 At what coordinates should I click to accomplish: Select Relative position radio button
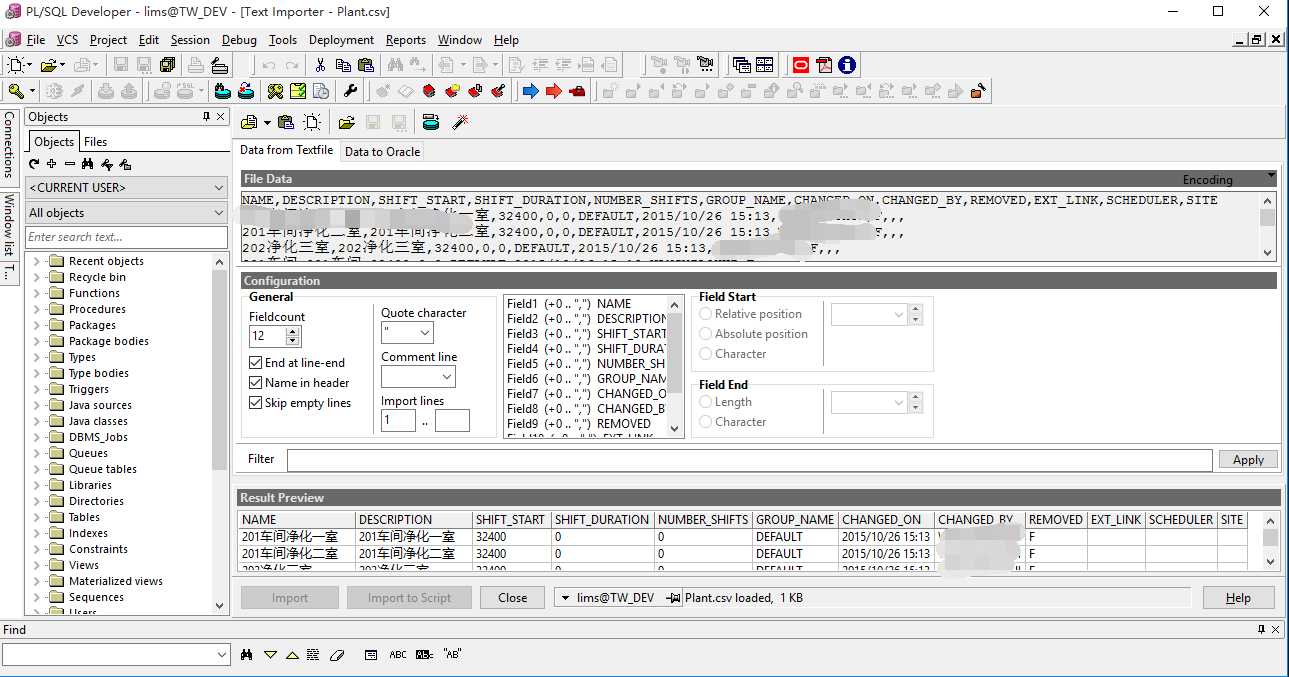[706, 314]
